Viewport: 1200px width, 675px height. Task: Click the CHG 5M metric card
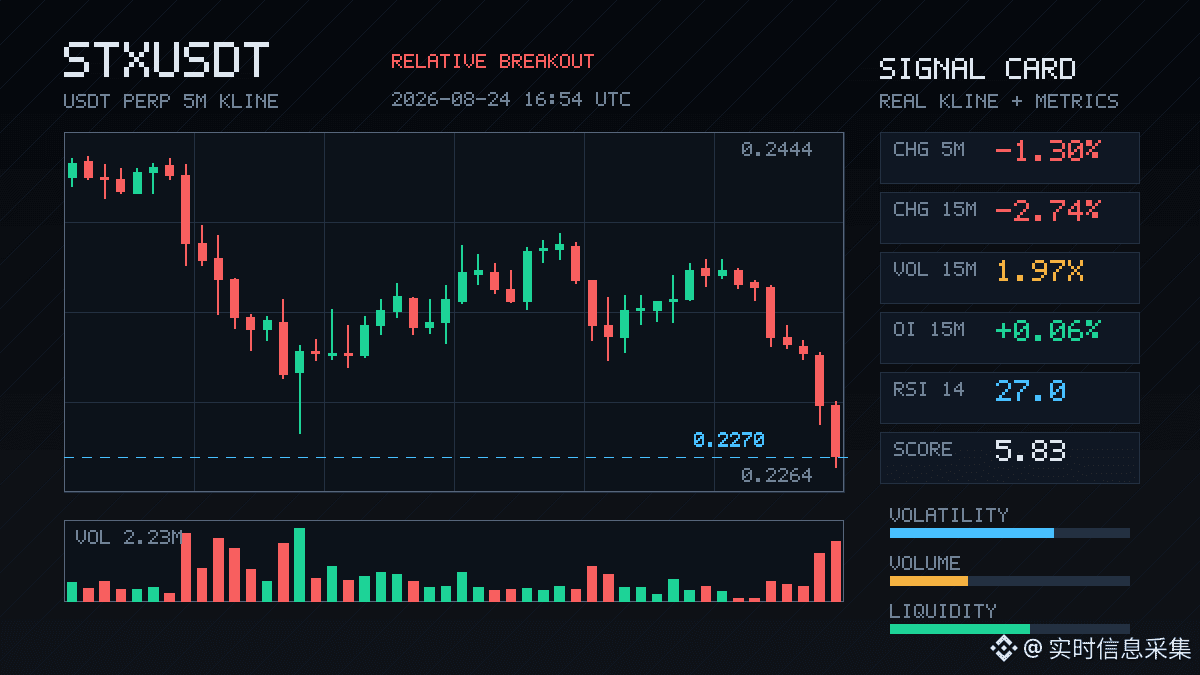tap(1009, 157)
